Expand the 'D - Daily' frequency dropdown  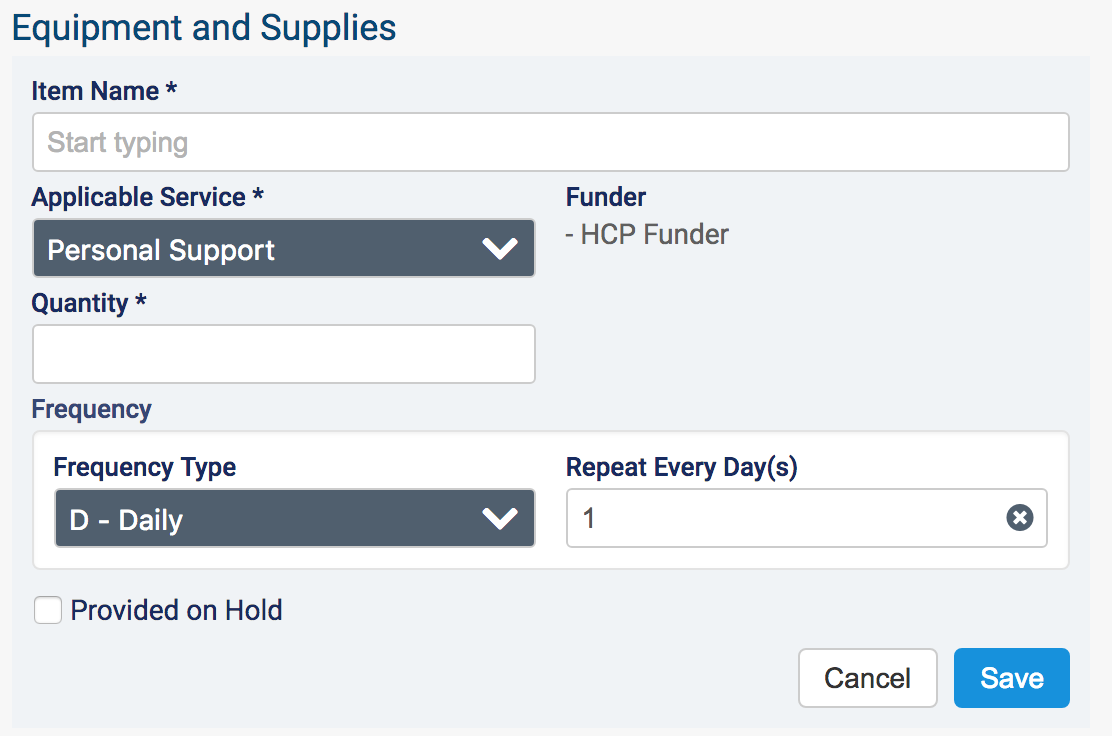pyautogui.click(x=294, y=518)
